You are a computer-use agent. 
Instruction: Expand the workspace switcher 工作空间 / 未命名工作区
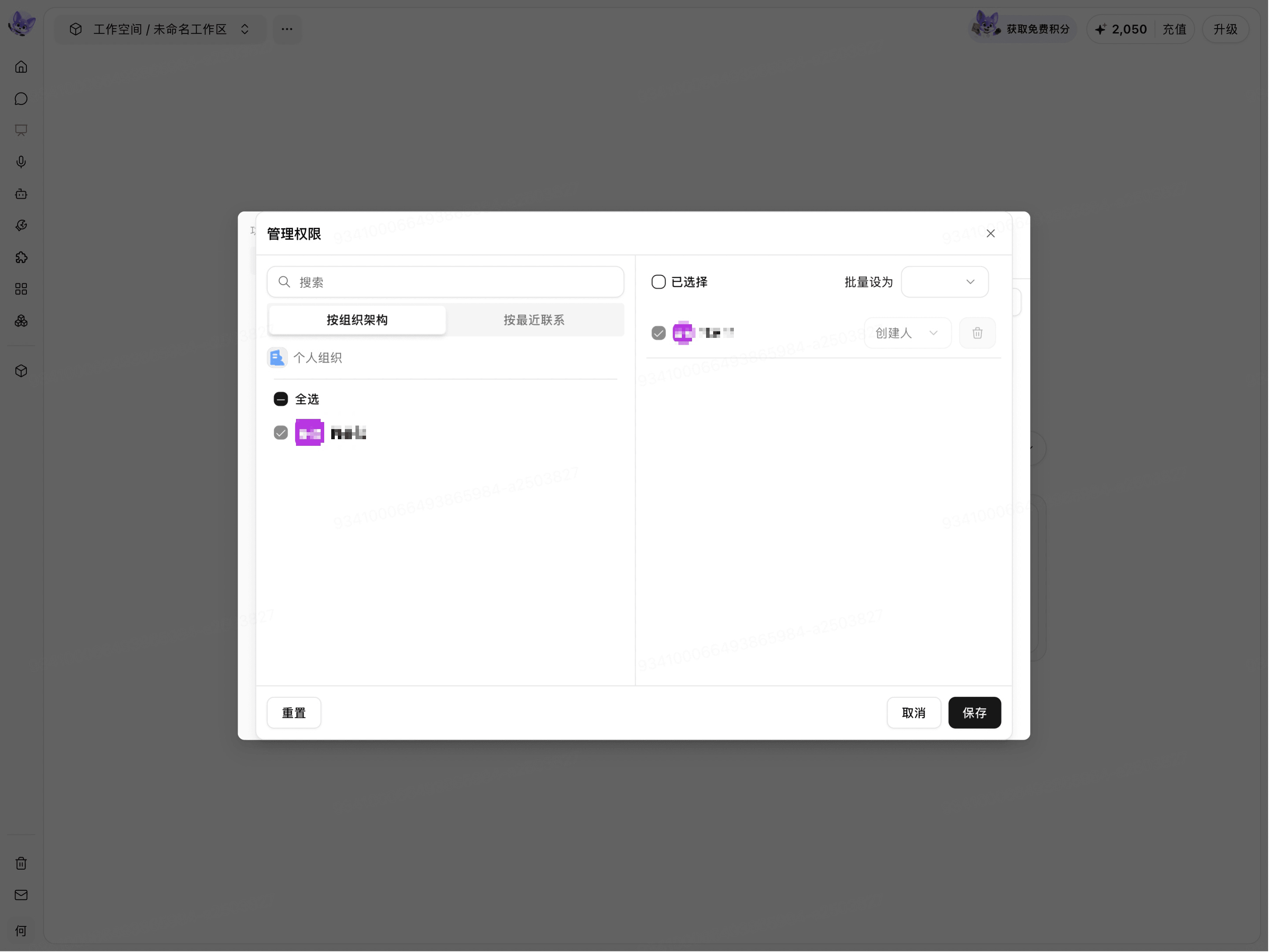pos(160,29)
